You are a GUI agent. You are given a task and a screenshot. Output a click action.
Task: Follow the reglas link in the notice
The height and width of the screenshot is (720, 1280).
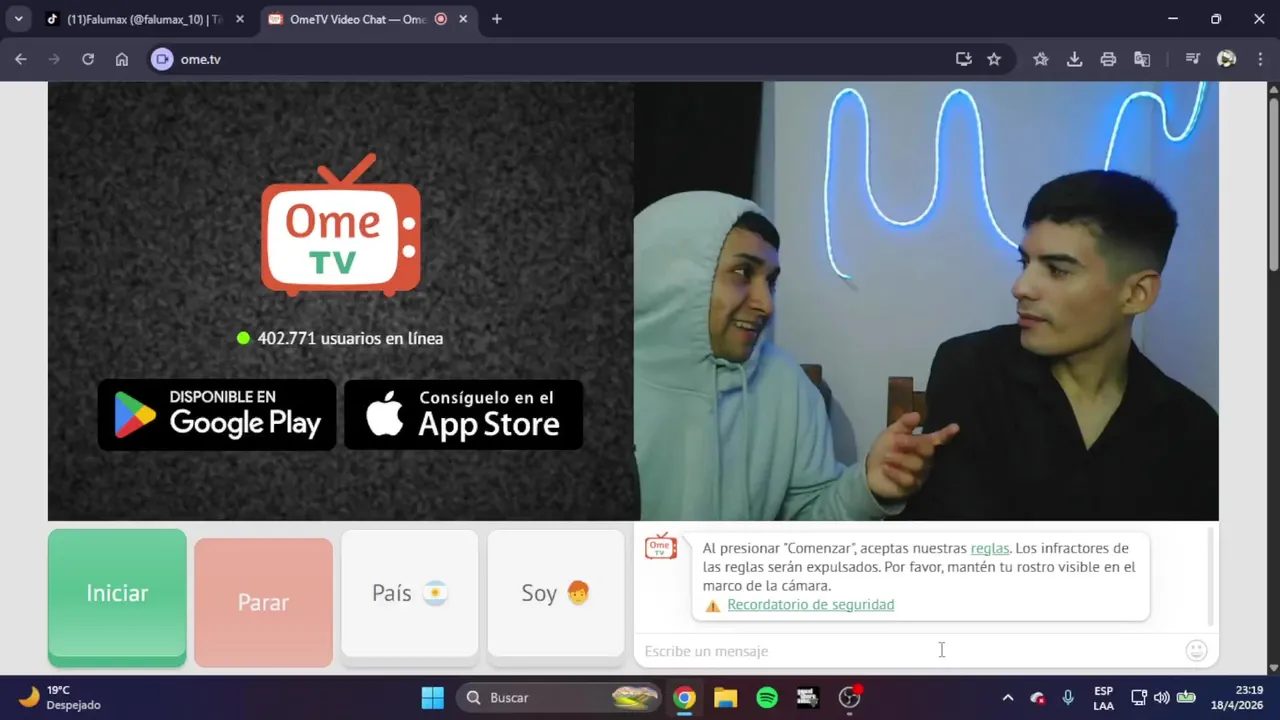click(x=990, y=548)
